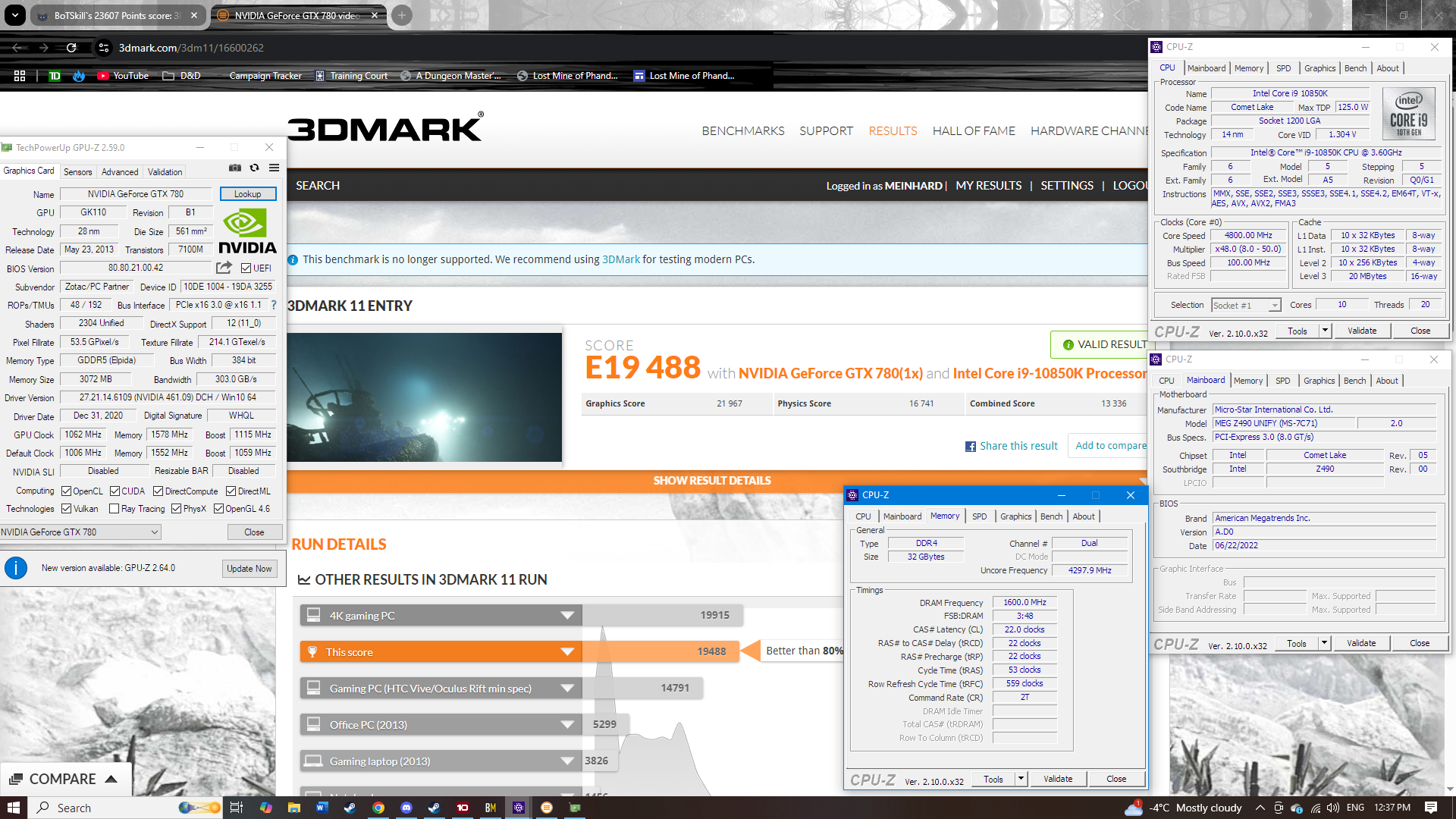Switch to the GPU-Z Sensors tab
This screenshot has height=819, width=1456.
pyautogui.click(x=77, y=172)
